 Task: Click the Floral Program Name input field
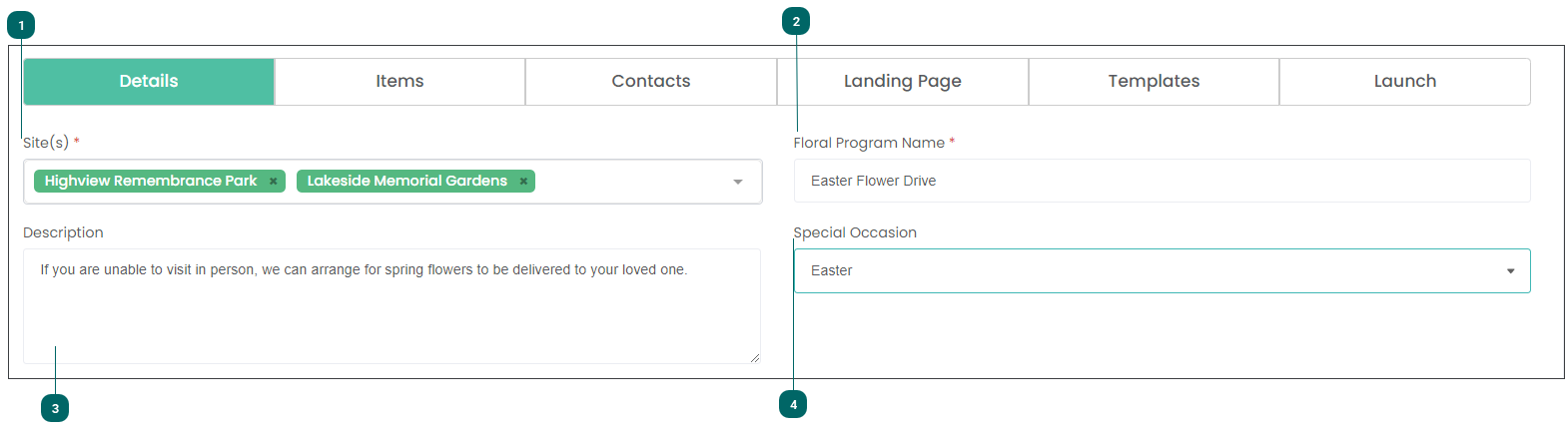pos(1162,181)
